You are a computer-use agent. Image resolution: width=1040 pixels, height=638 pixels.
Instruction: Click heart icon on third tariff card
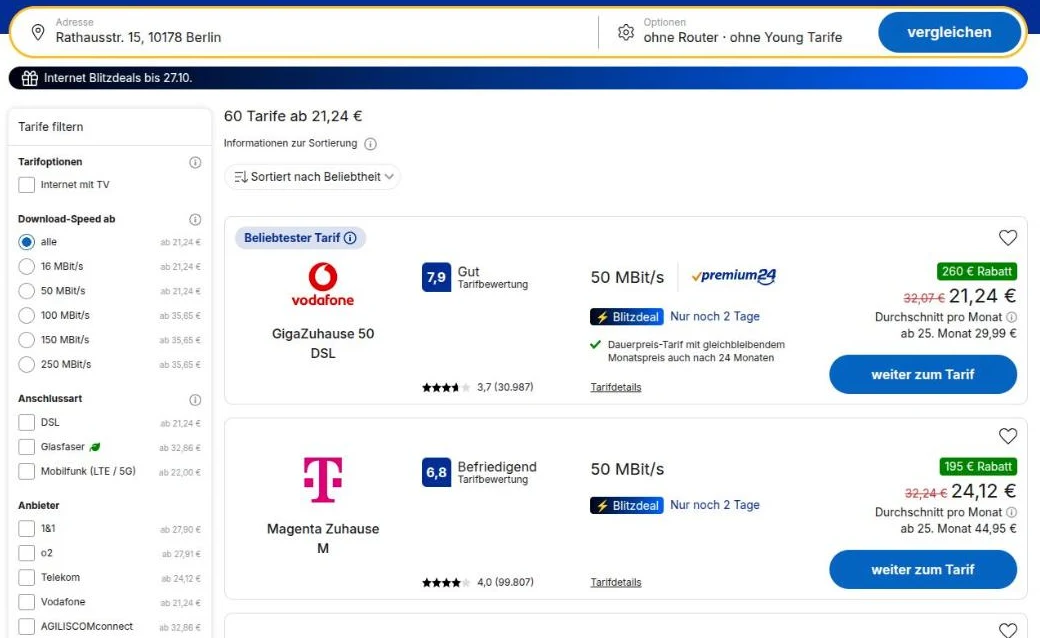[1008, 630]
